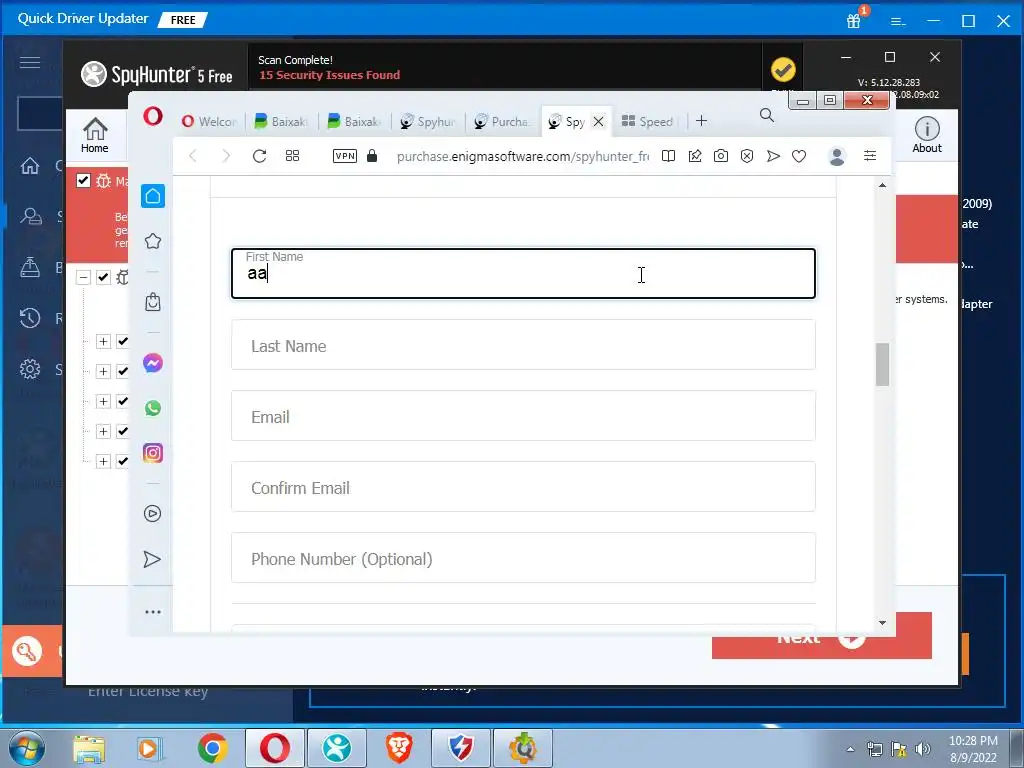Viewport: 1024px width, 768px height.
Task: Open SpyHunter About button
Action: (927, 135)
